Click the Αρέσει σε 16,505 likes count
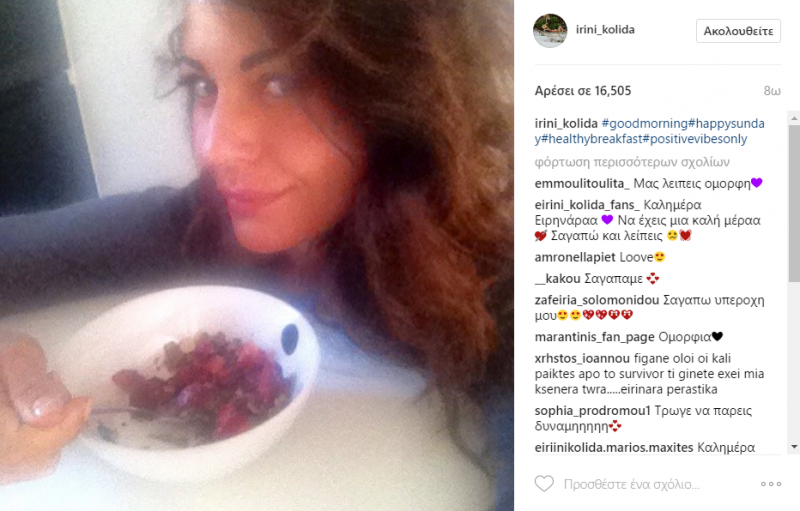 point(583,91)
